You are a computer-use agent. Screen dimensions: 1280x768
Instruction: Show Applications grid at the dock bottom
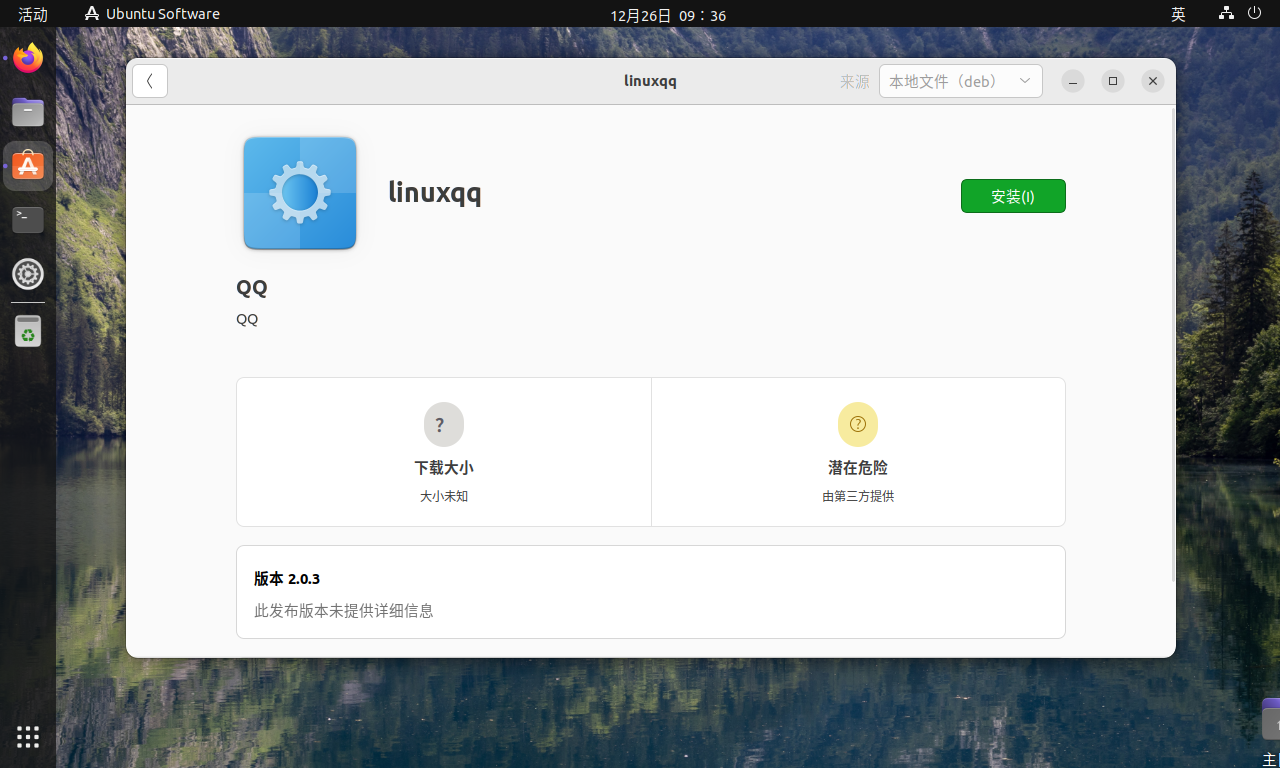[28, 737]
